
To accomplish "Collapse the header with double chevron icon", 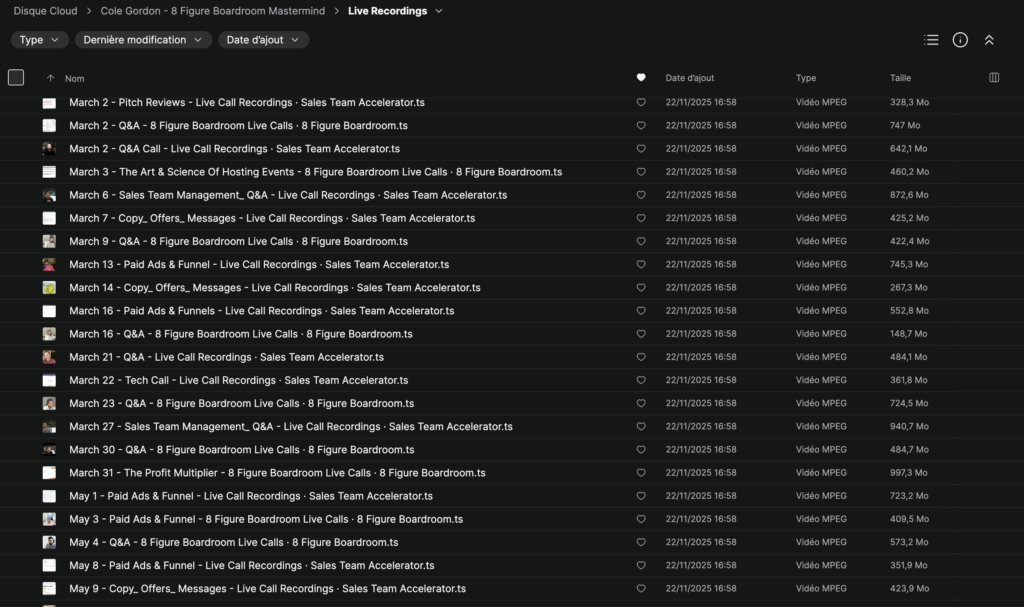I will click(989, 40).
